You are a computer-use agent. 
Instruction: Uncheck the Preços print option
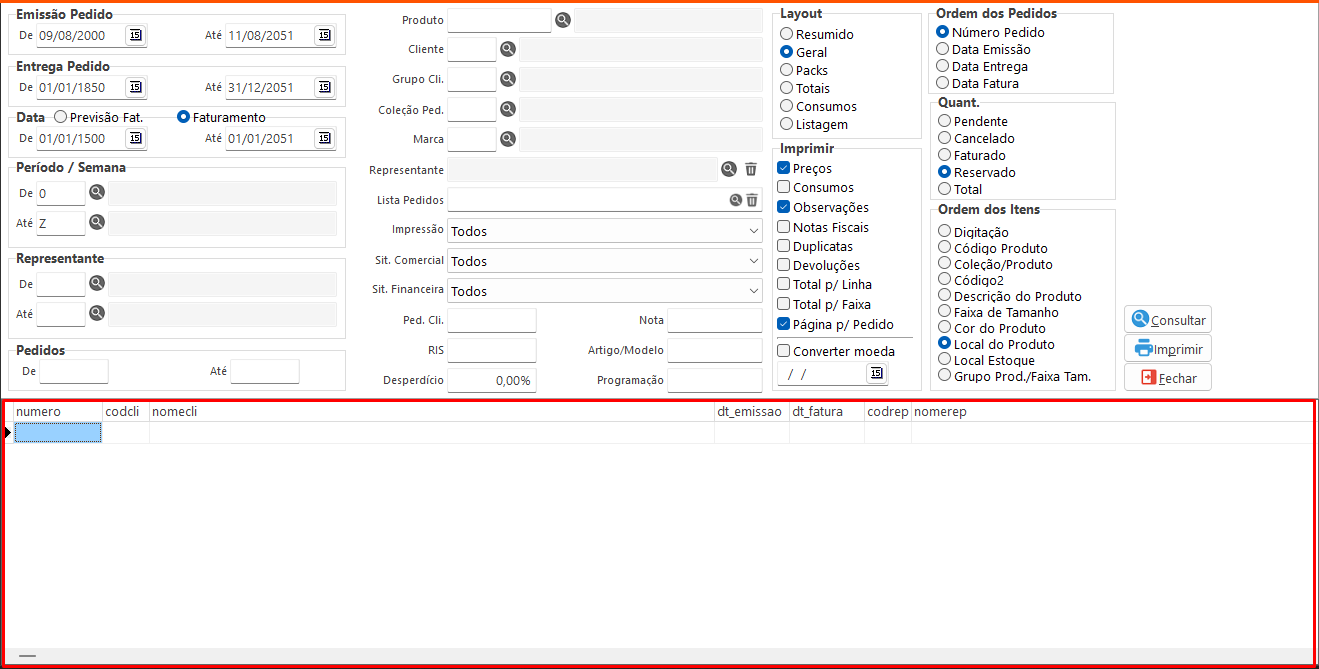click(x=784, y=169)
